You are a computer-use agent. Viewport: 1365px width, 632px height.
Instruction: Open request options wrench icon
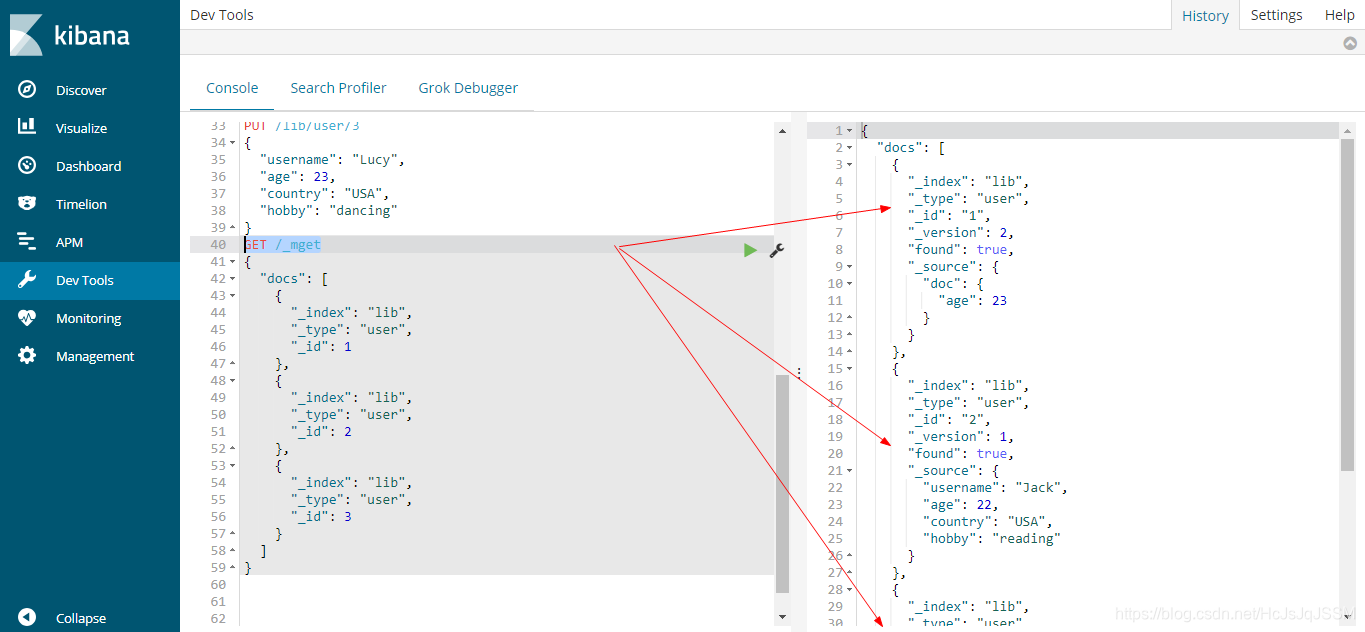coord(776,251)
